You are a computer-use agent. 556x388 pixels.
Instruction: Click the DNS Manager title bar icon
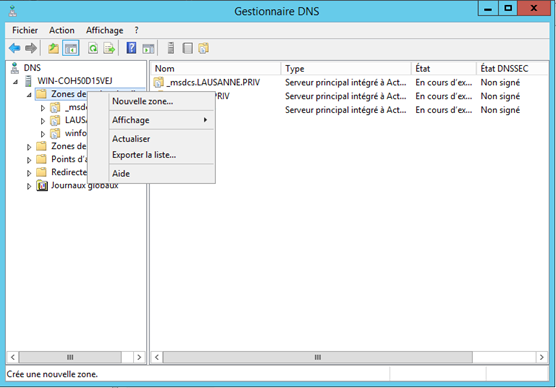click(13, 11)
